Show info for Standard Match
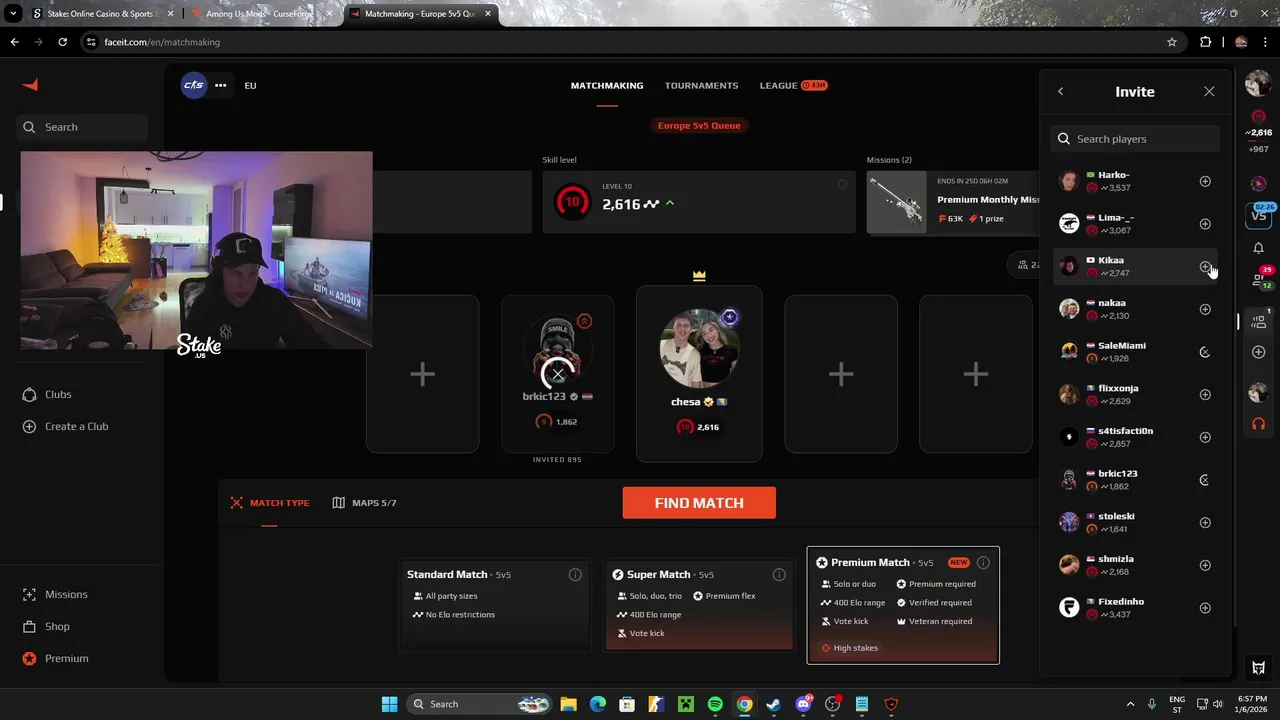This screenshot has width=1280, height=720. click(x=575, y=575)
